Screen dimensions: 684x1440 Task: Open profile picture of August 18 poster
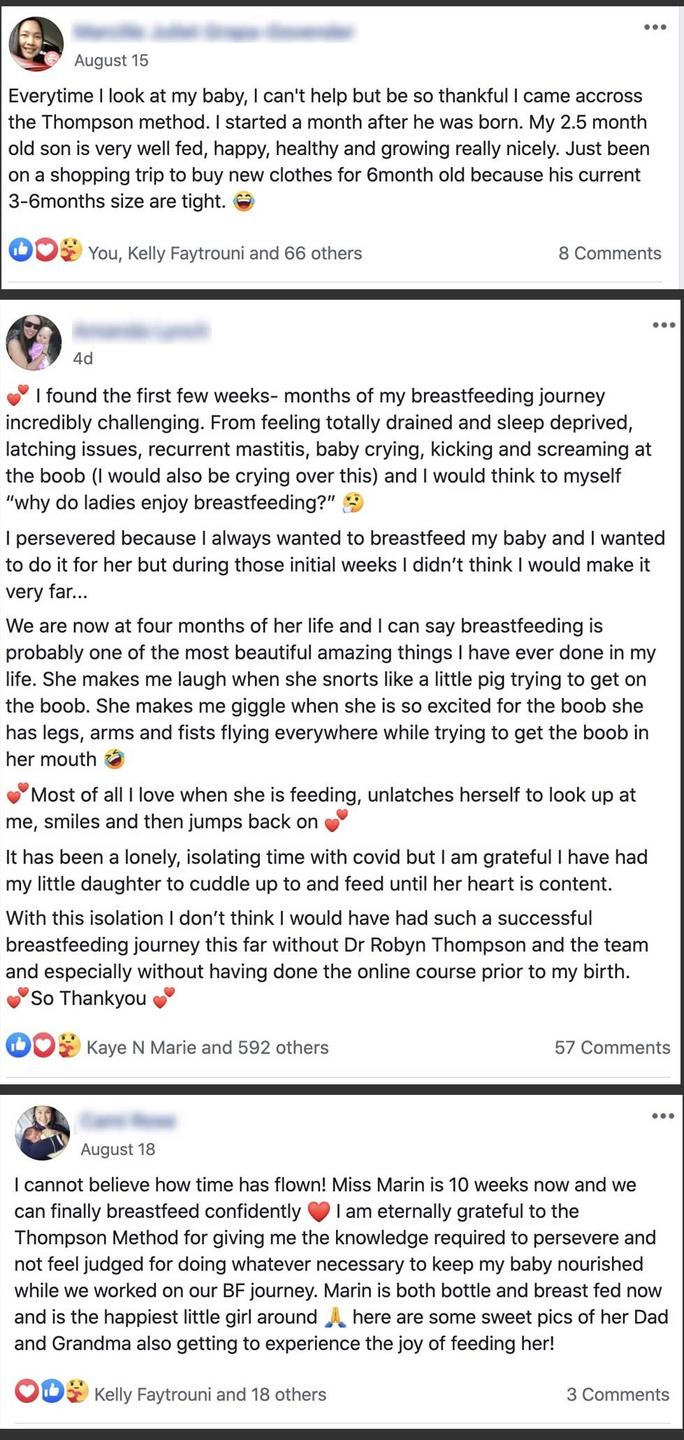point(43,1133)
